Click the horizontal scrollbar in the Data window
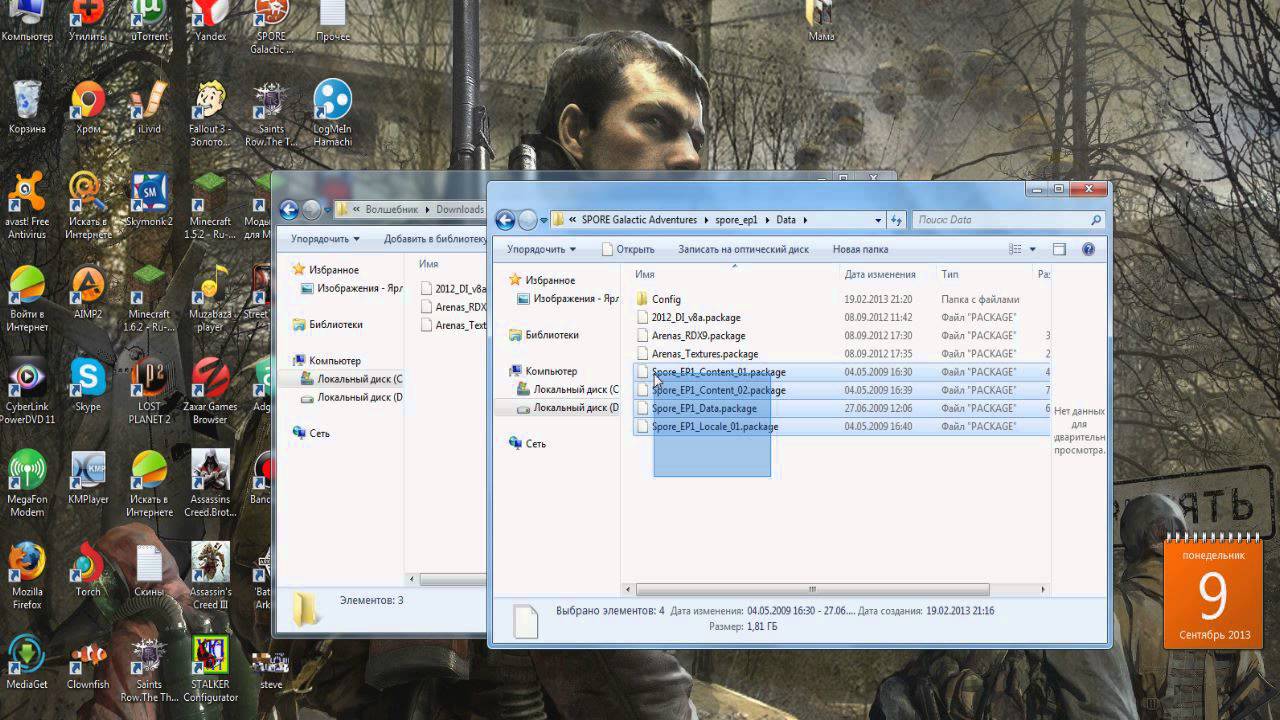Viewport: 1280px width, 720px height. 812,589
